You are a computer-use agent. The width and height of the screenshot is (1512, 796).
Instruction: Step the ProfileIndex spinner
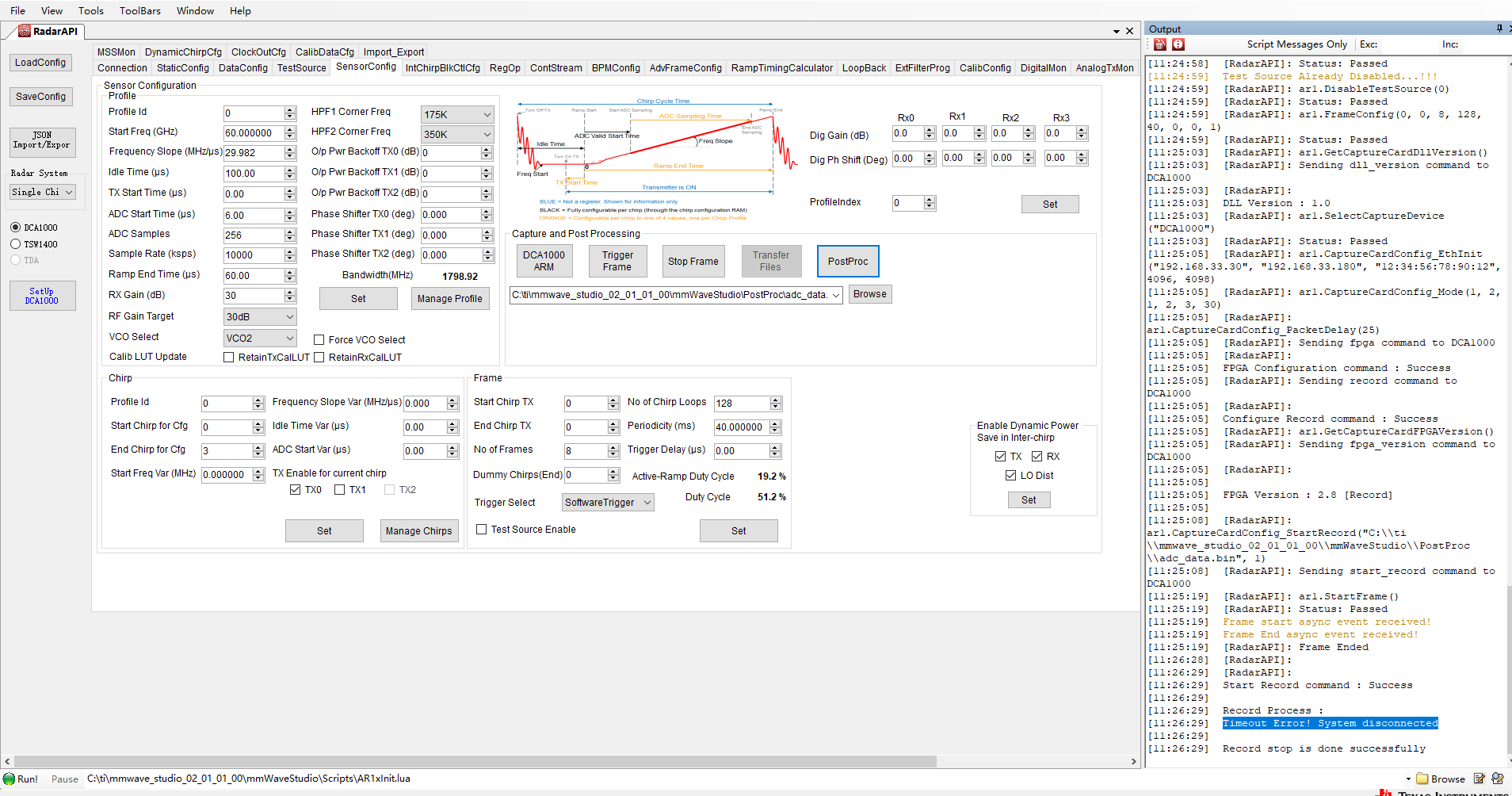(x=930, y=203)
